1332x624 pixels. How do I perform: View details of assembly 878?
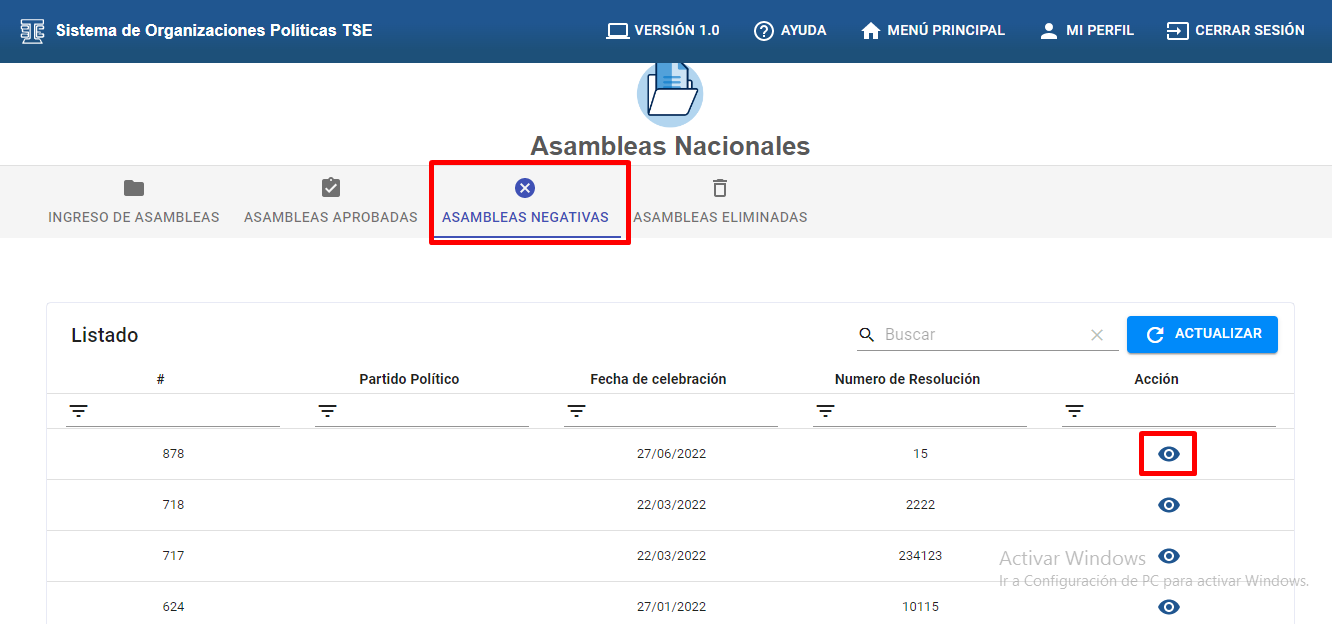(x=1168, y=454)
